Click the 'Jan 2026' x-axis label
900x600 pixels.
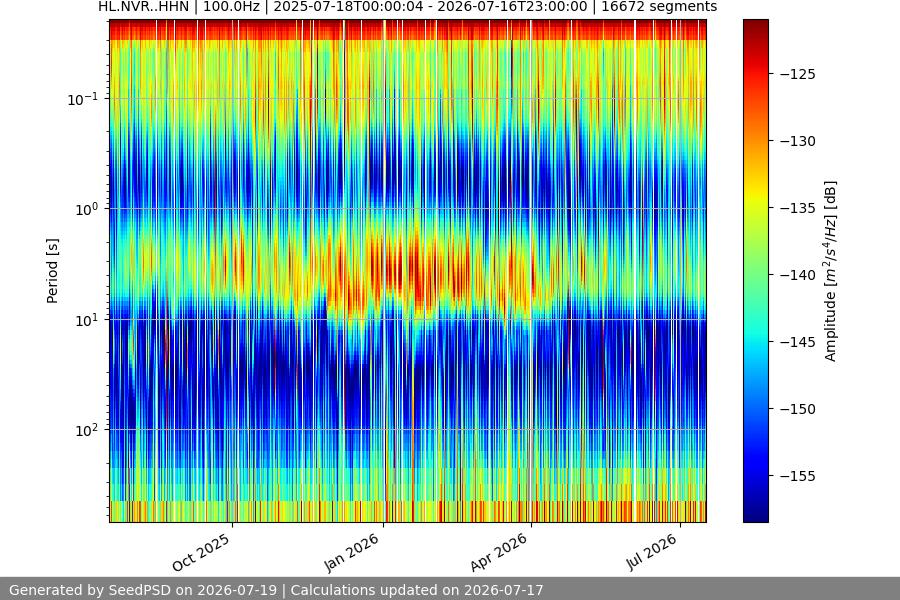tap(352, 552)
